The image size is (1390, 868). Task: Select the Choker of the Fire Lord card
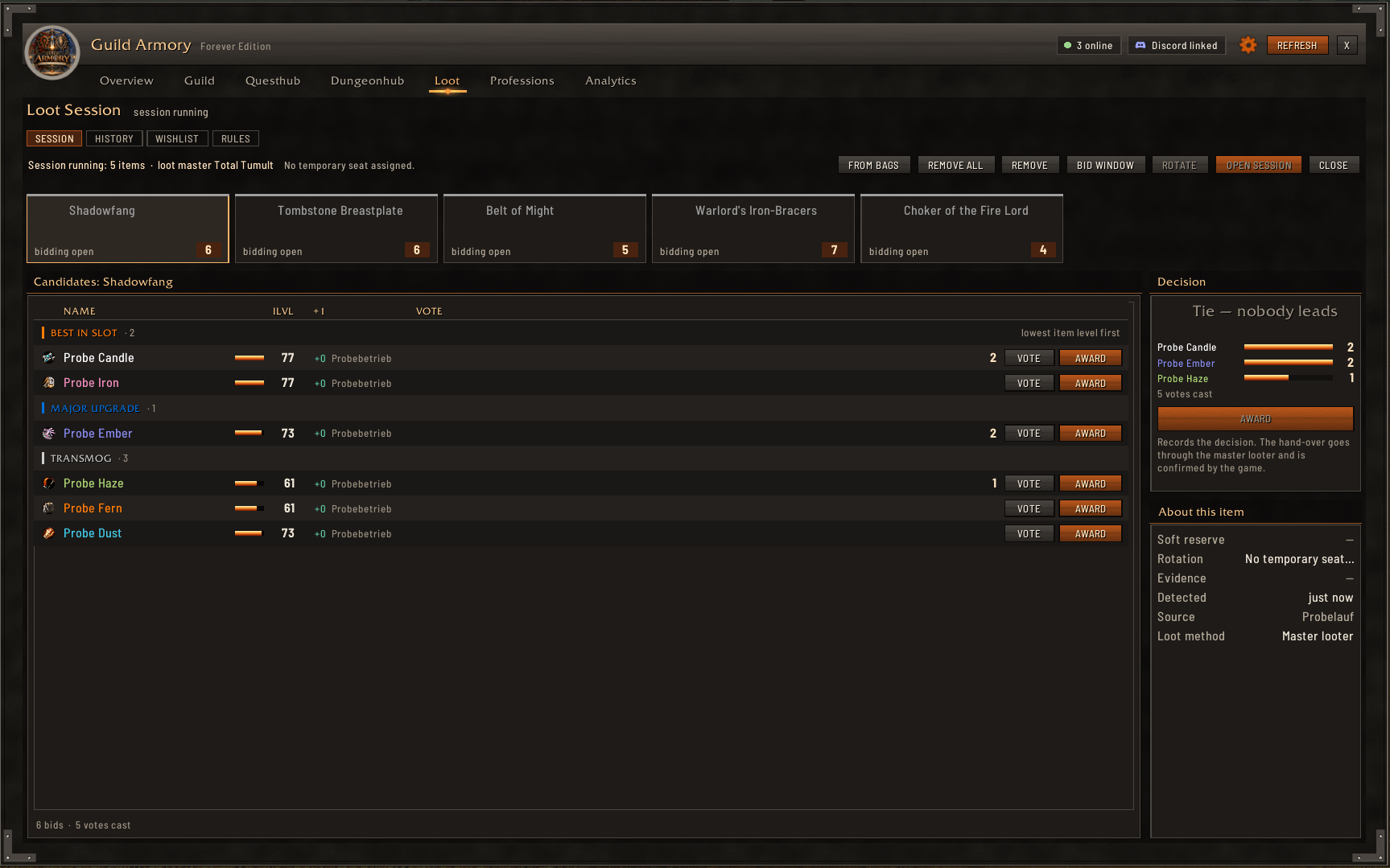(x=962, y=228)
